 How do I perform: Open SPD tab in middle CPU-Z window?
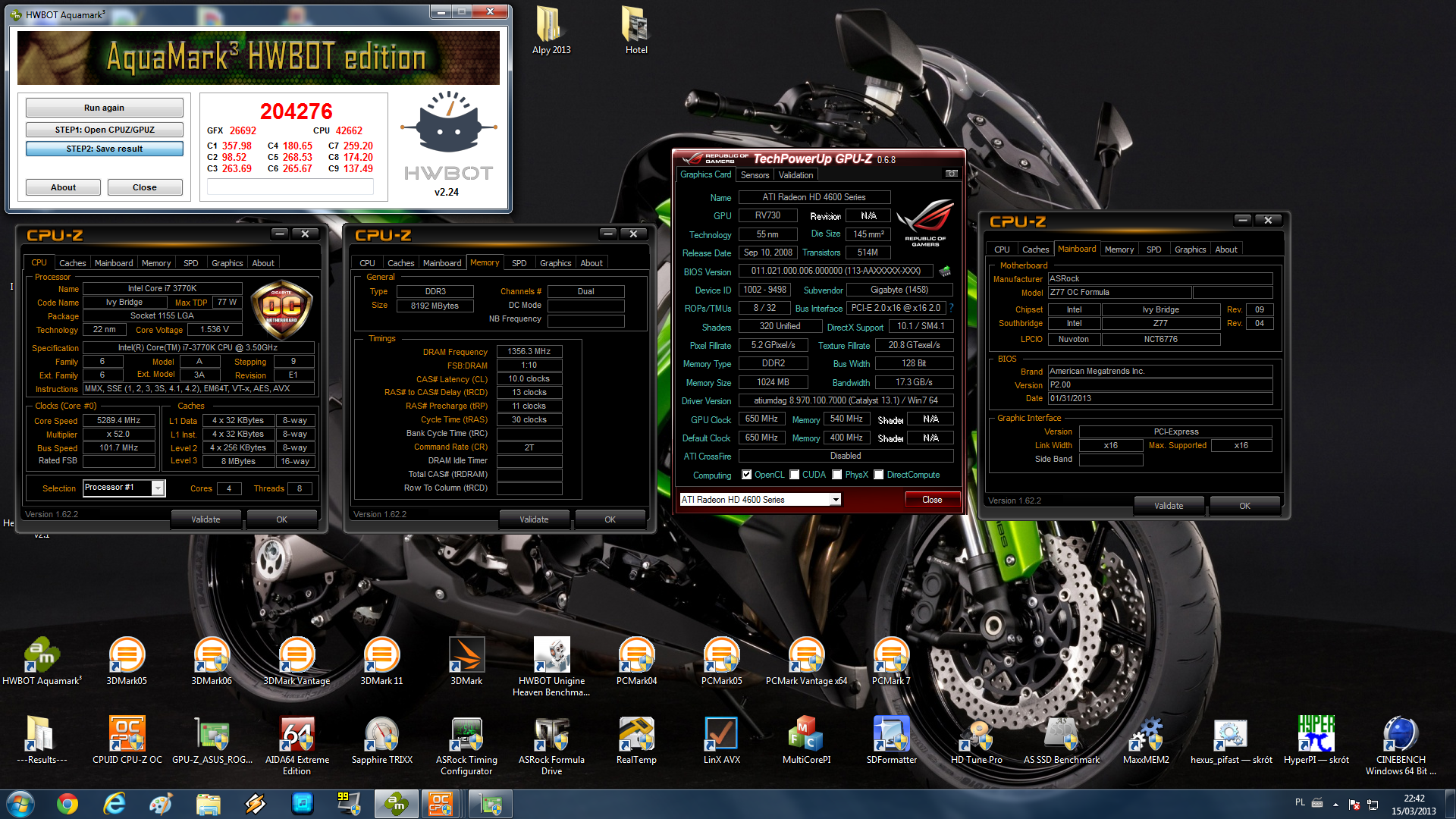pyautogui.click(x=519, y=263)
